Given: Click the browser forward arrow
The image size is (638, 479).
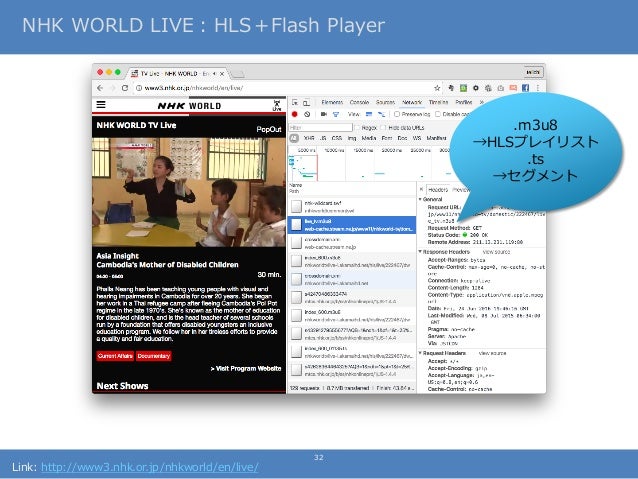Looking at the screenshot, I should coord(113,88).
